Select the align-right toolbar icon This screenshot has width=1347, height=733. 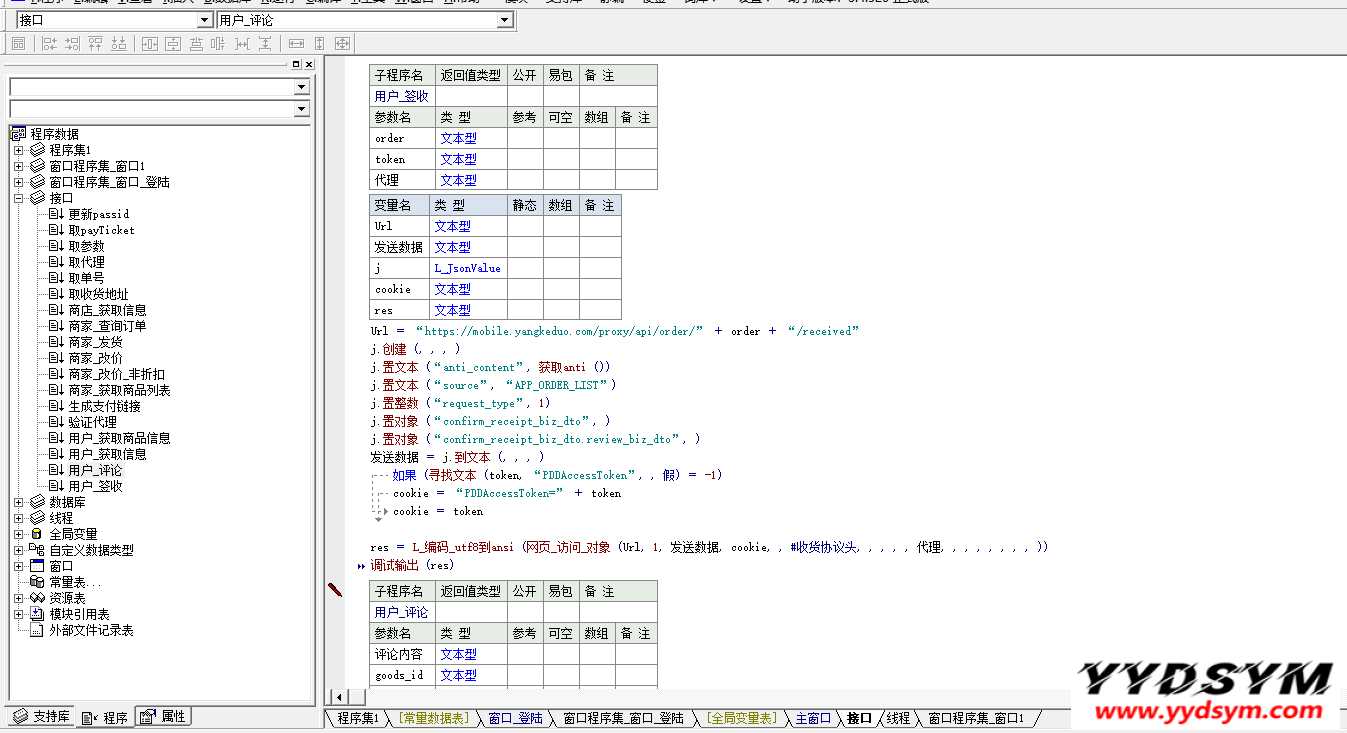click(x=71, y=44)
